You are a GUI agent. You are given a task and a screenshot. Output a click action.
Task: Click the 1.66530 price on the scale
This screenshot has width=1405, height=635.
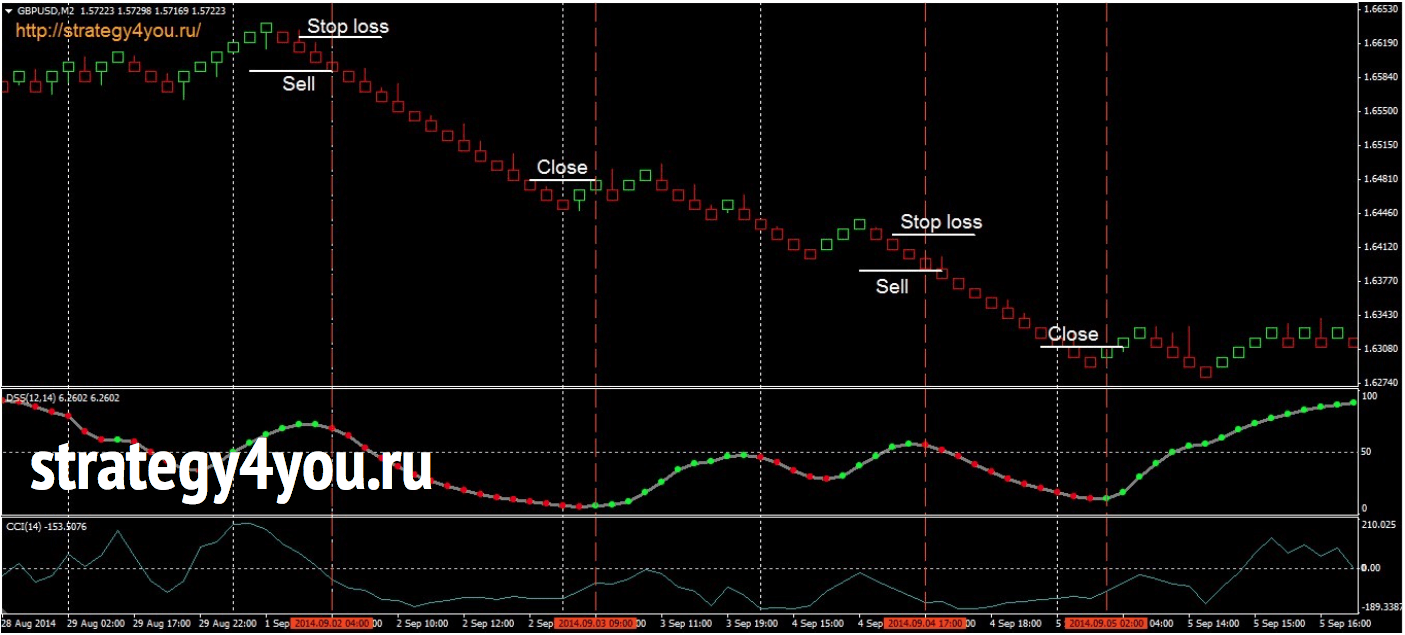pyautogui.click(x=1381, y=9)
